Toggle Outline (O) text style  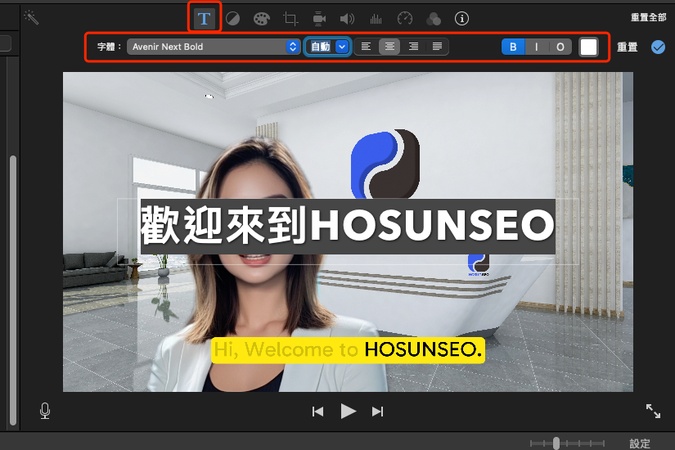click(560, 47)
